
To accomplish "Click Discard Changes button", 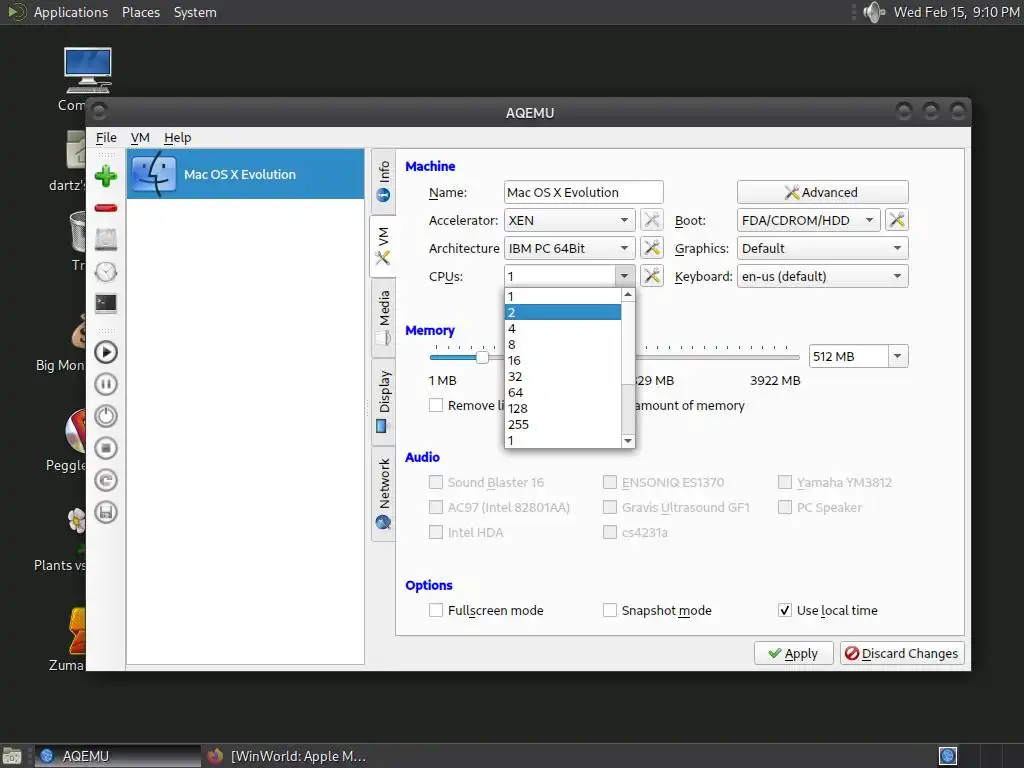I will (x=902, y=653).
